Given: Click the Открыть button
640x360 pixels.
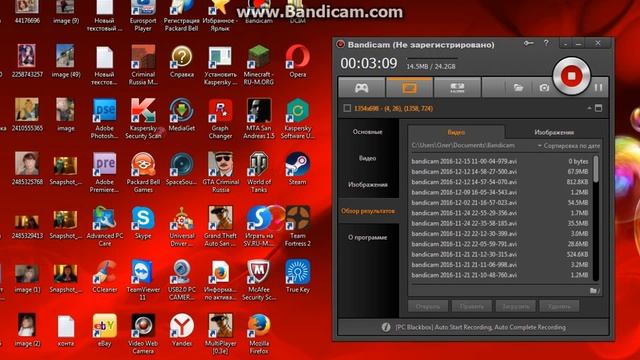Looking at the screenshot, I should point(428,306).
